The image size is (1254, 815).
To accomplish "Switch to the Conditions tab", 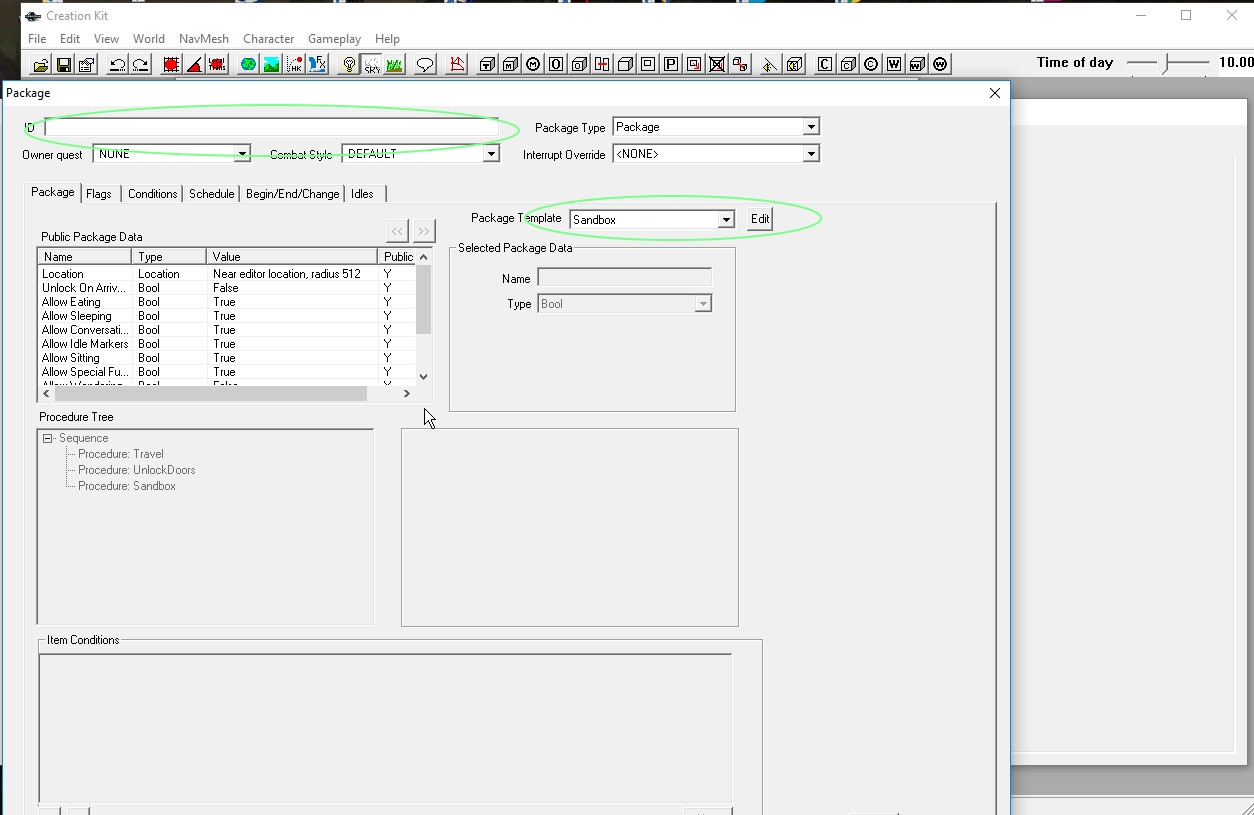I will [153, 194].
